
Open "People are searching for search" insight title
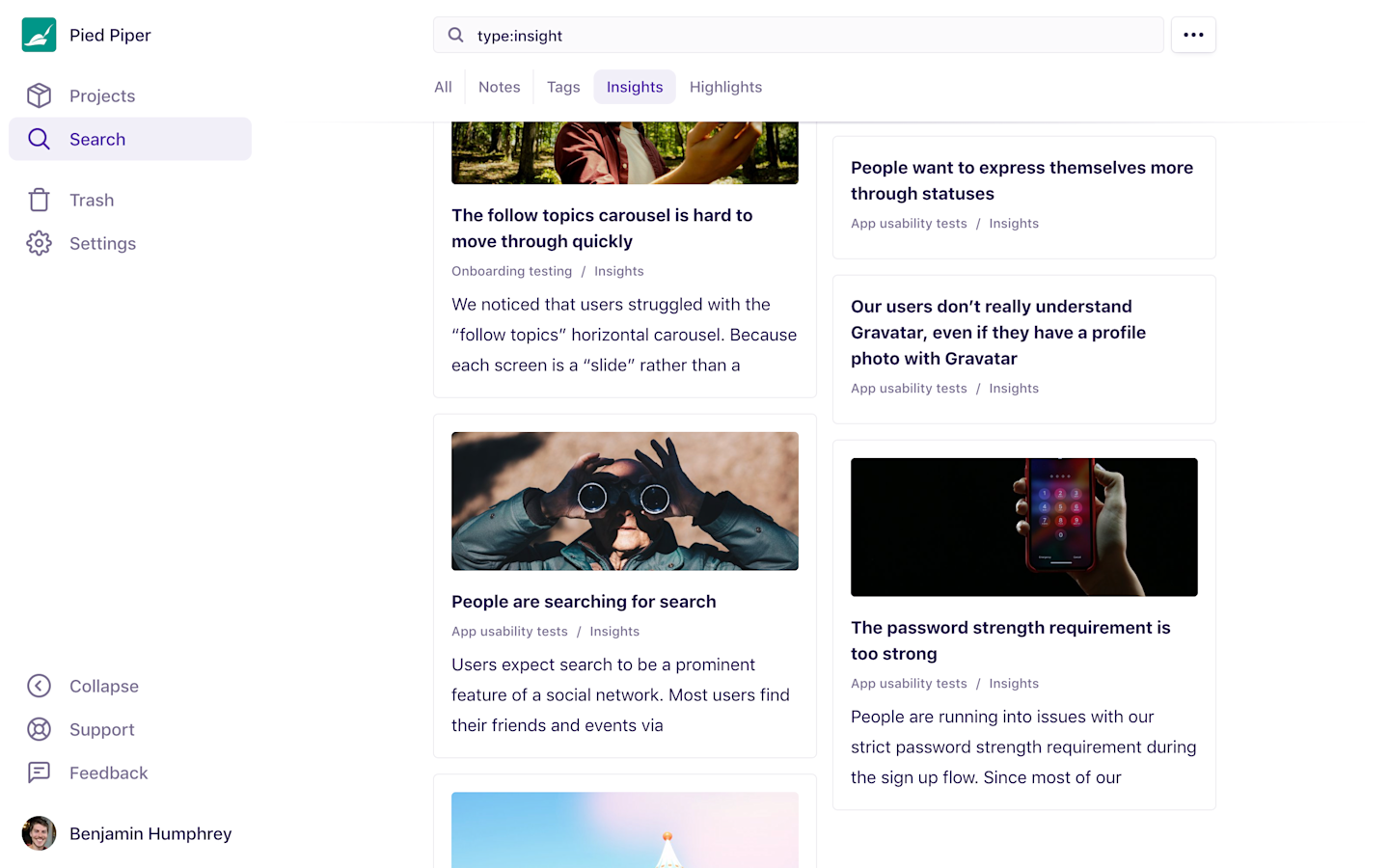(584, 601)
